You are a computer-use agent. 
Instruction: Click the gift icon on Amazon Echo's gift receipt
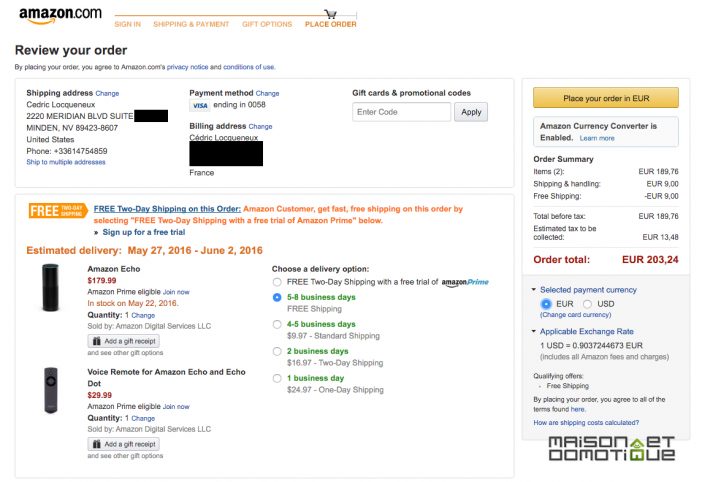96,341
